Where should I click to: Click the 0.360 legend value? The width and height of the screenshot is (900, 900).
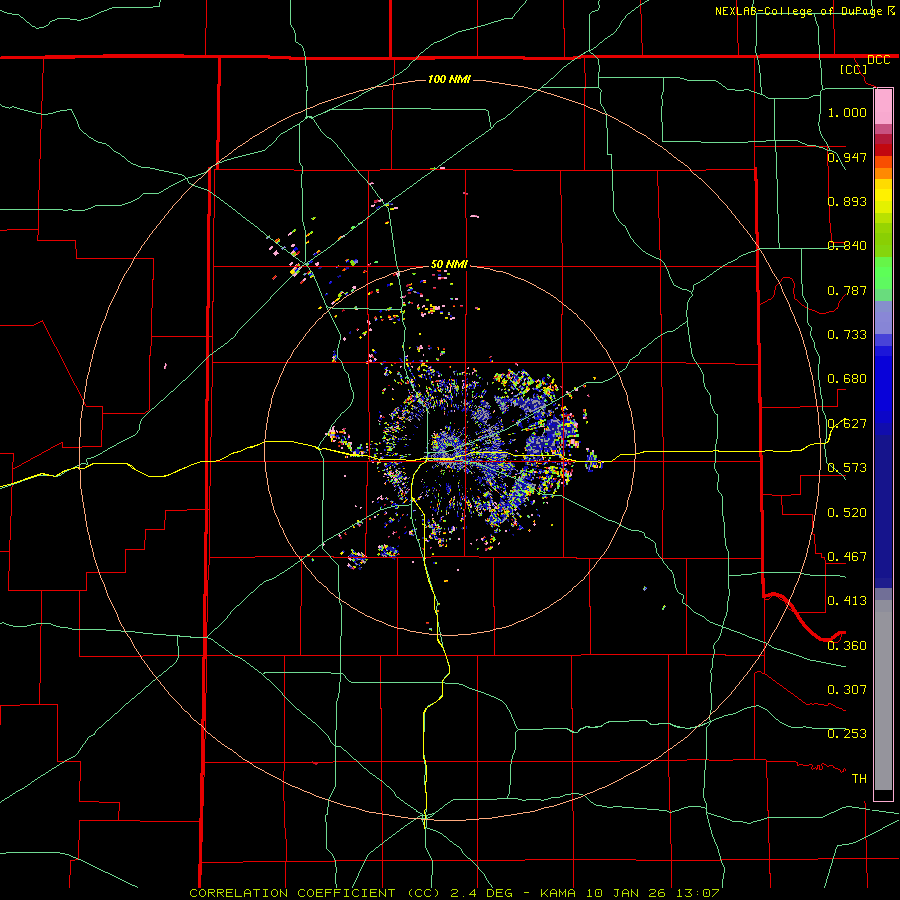click(x=847, y=646)
